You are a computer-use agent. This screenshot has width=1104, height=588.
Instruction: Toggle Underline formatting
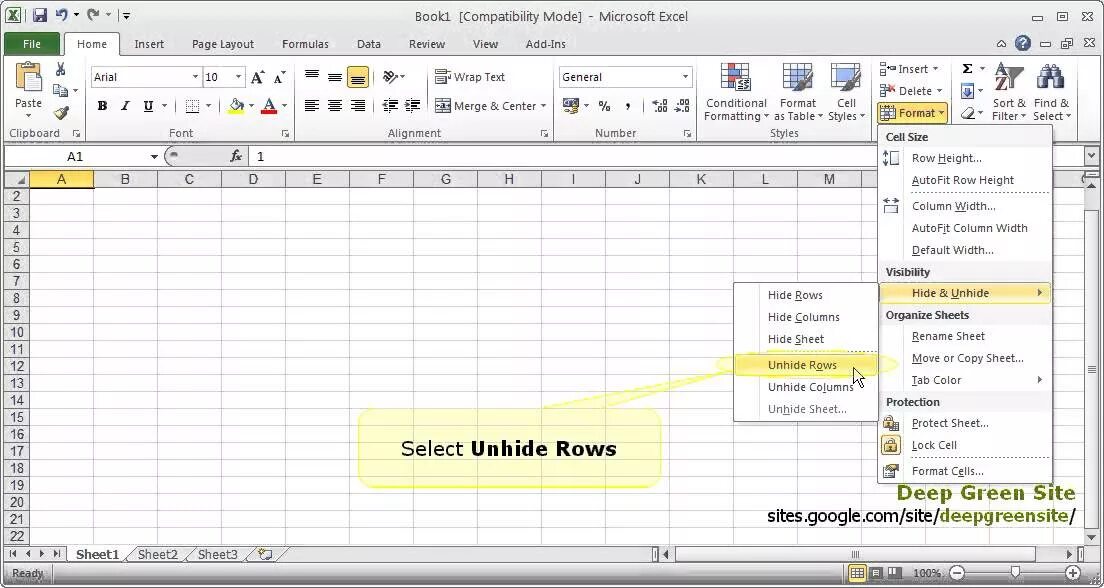pos(148,106)
